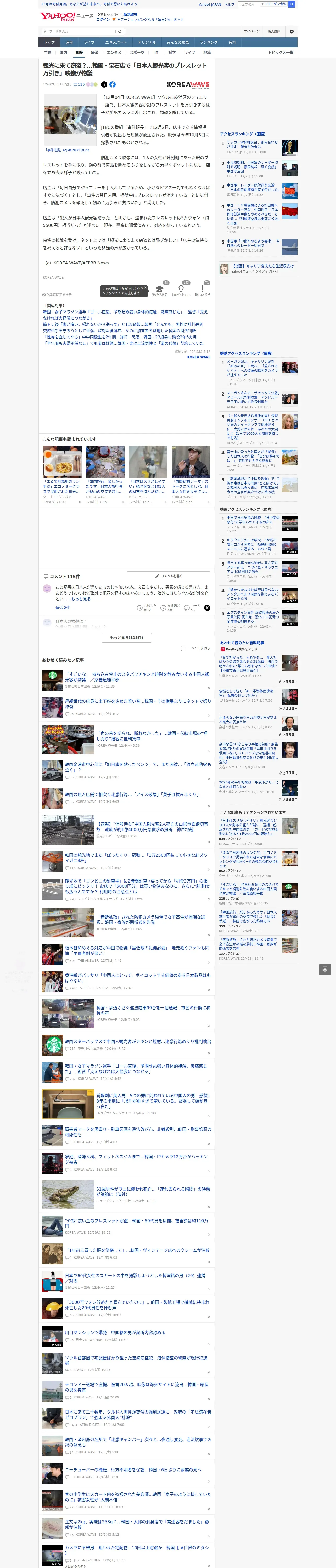Image resolution: width=336 pixels, height=1568 pixels.
Task: Open article 川口マンションで爆発
Action: click(115, 1333)
